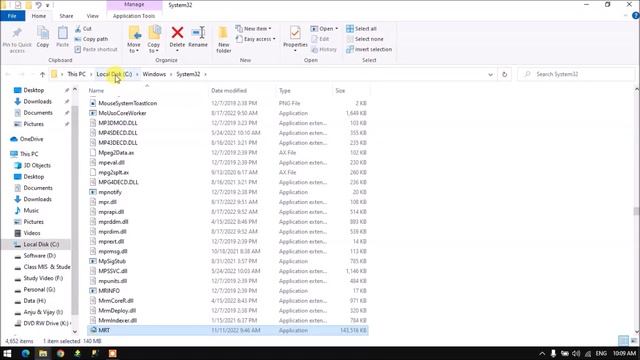The image size is (640, 360).
Task: Sort by the Size column header
Action: (340, 91)
